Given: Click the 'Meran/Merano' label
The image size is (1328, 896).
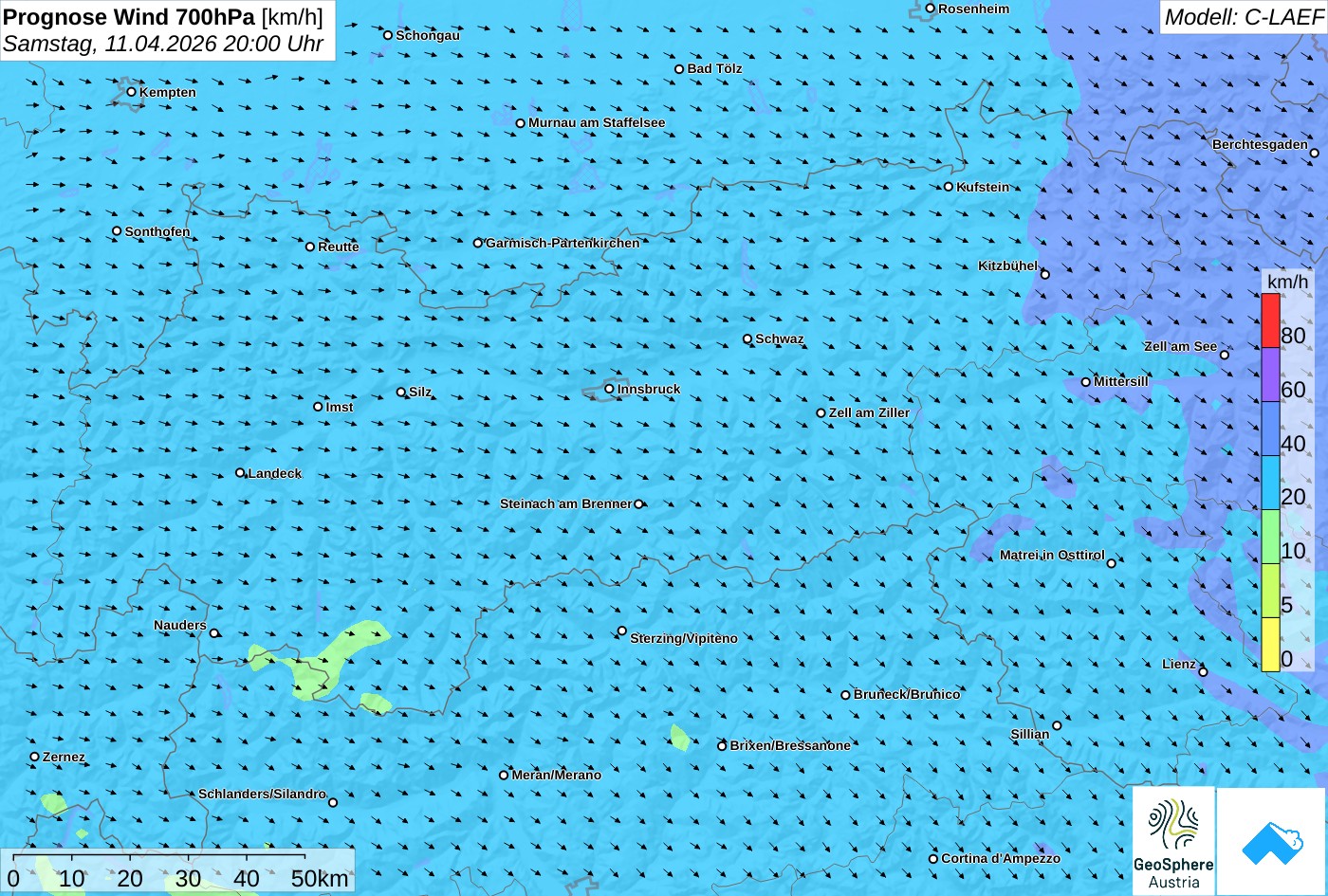Looking at the screenshot, I should [x=557, y=775].
